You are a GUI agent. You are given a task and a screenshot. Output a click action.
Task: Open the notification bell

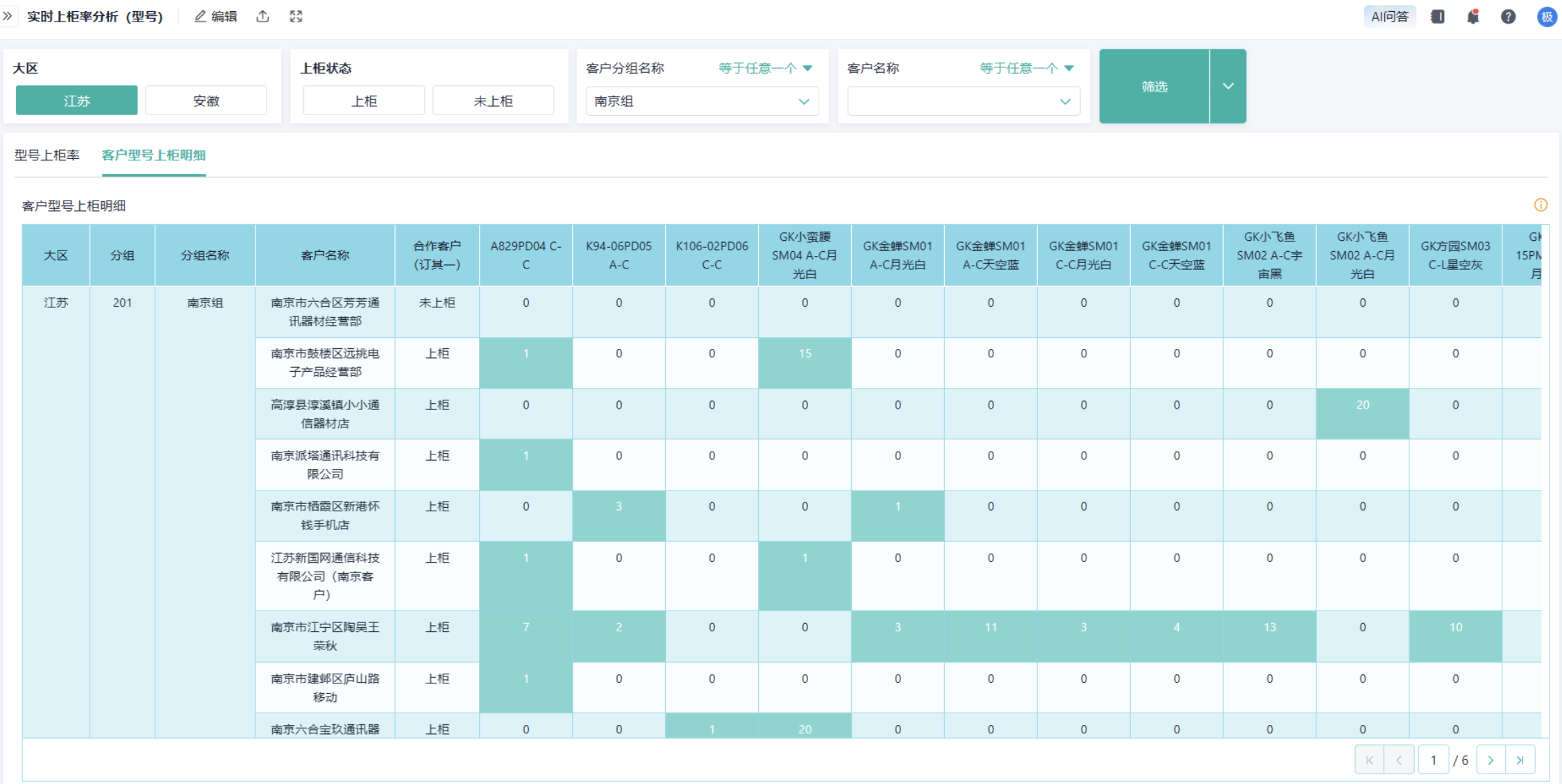[1472, 17]
